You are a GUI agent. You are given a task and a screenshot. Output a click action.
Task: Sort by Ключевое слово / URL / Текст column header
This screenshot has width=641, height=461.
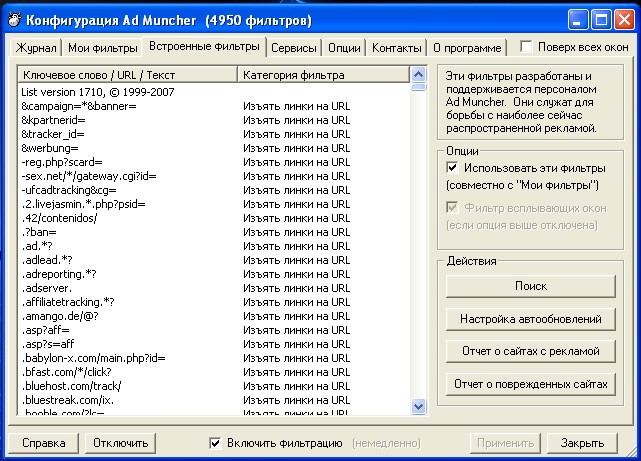click(x=128, y=75)
